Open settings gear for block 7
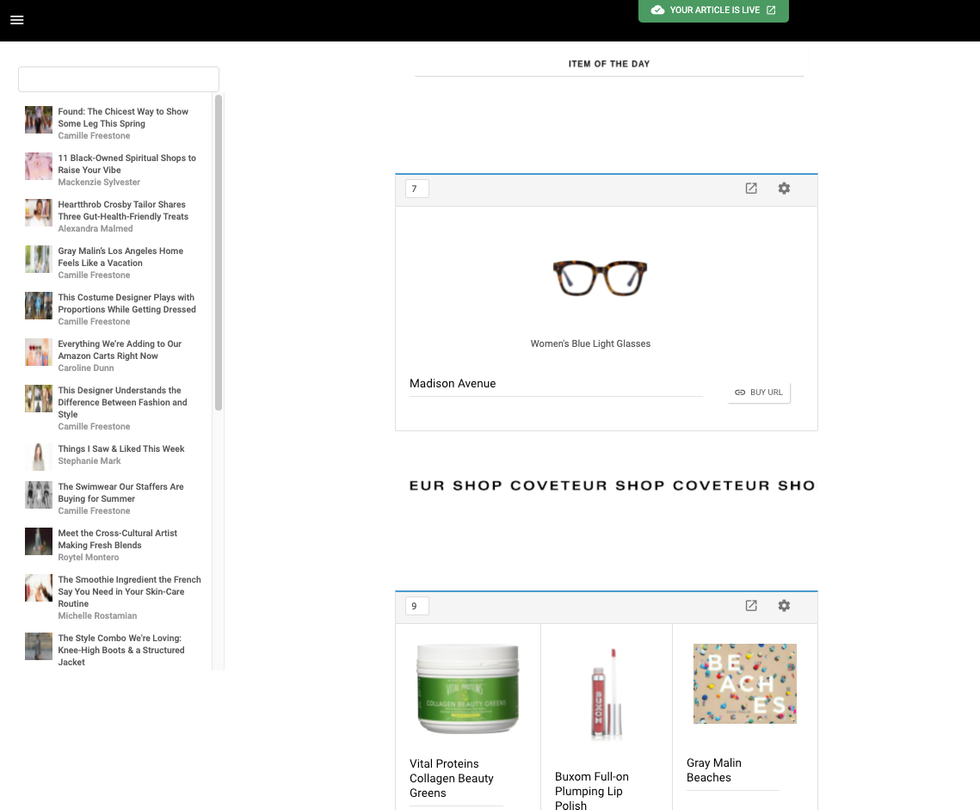The height and width of the screenshot is (810, 980). pos(784,188)
